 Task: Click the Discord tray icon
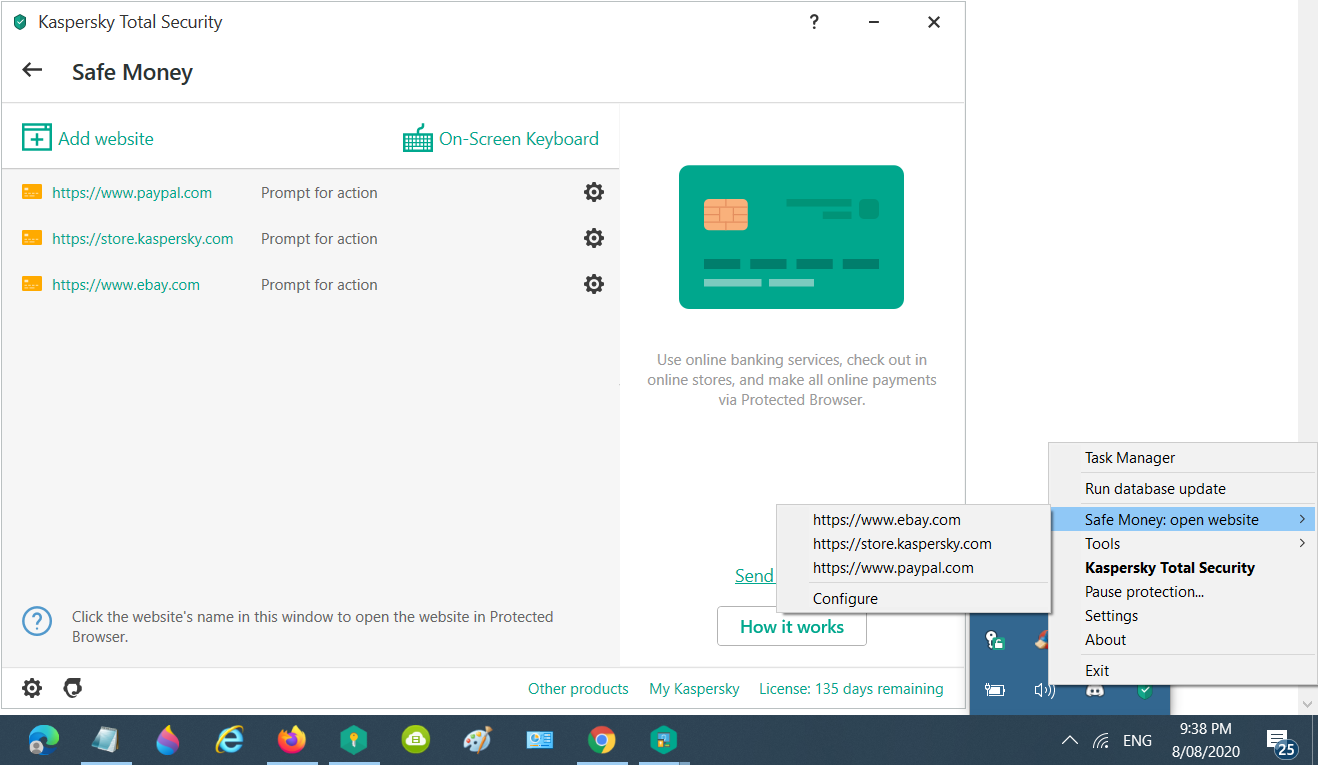(1095, 690)
